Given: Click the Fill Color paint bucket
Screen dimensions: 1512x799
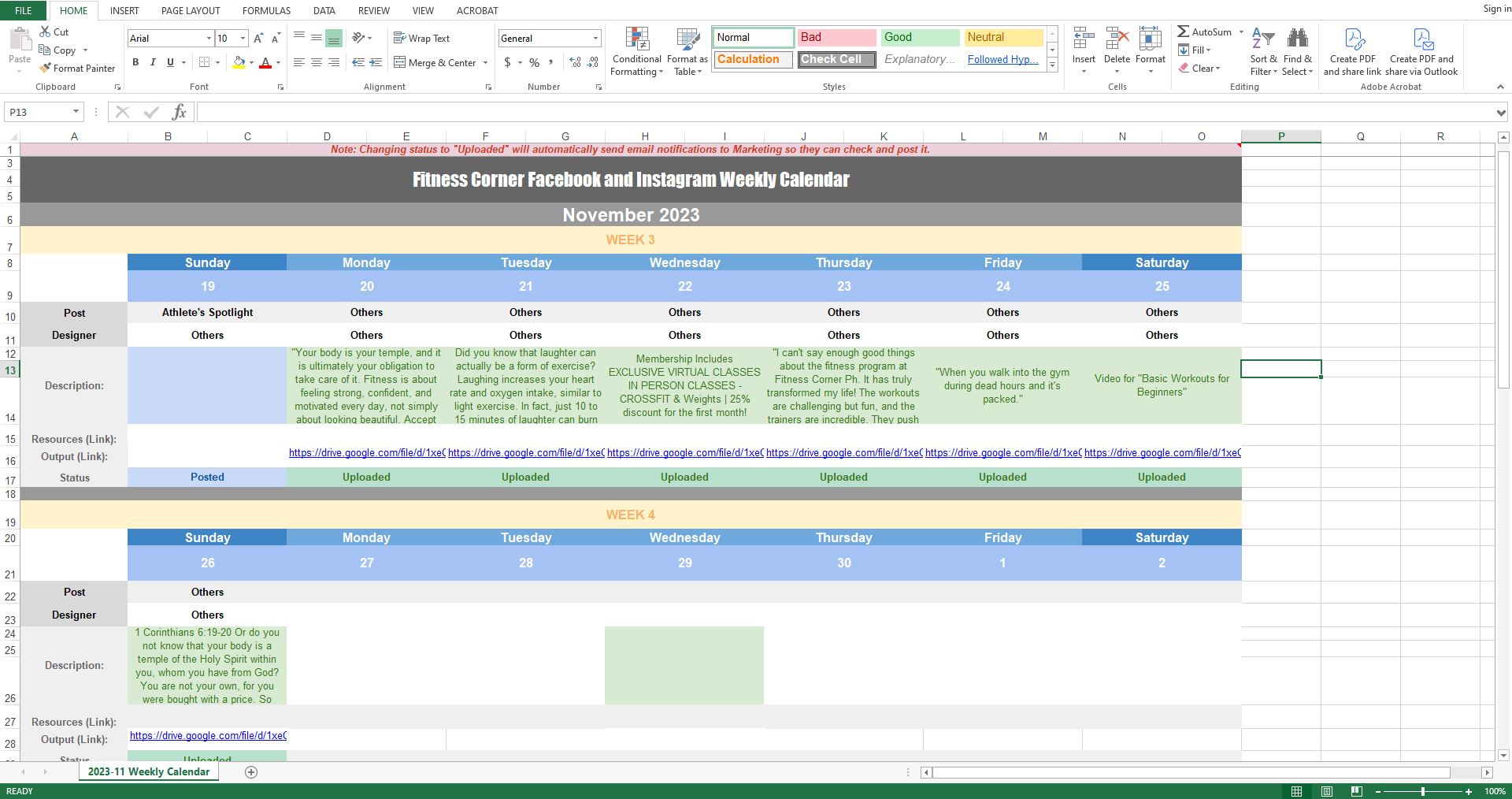Looking at the screenshot, I should 239,62.
